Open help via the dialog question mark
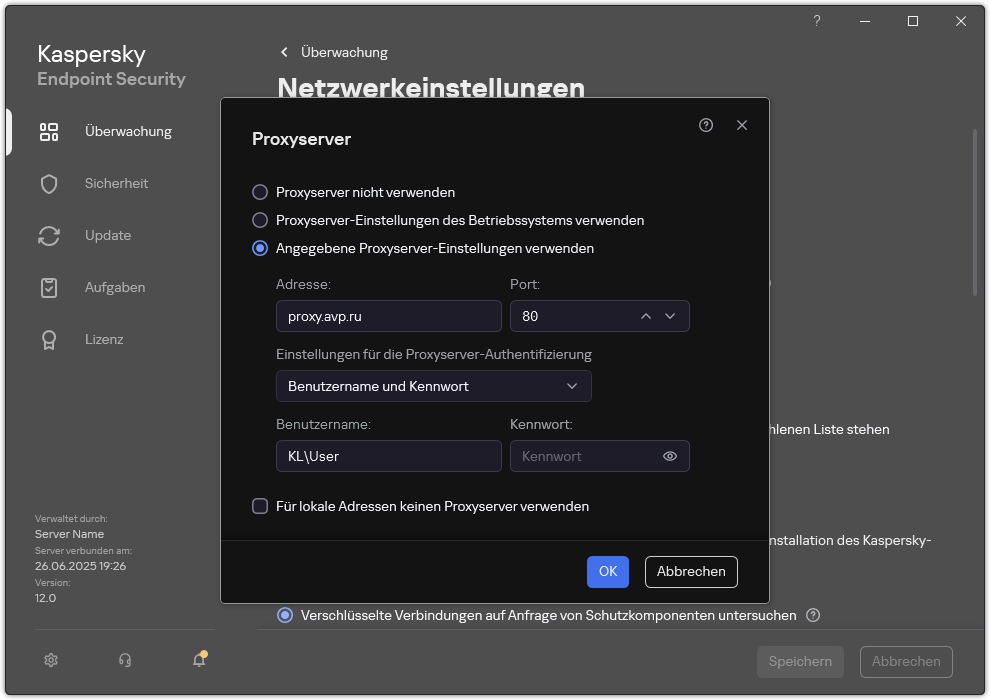Viewport: 990px width, 700px height. click(706, 125)
